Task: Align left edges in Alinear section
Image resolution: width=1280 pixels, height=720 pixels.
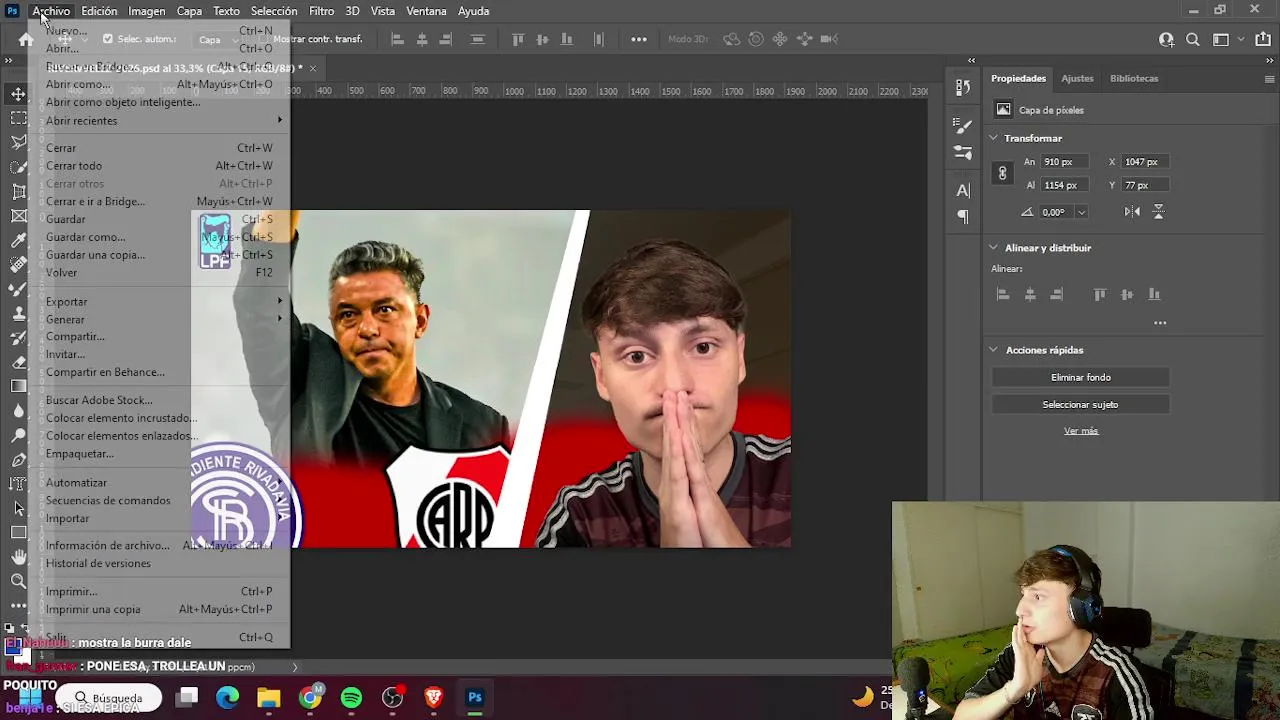Action: (x=1003, y=294)
